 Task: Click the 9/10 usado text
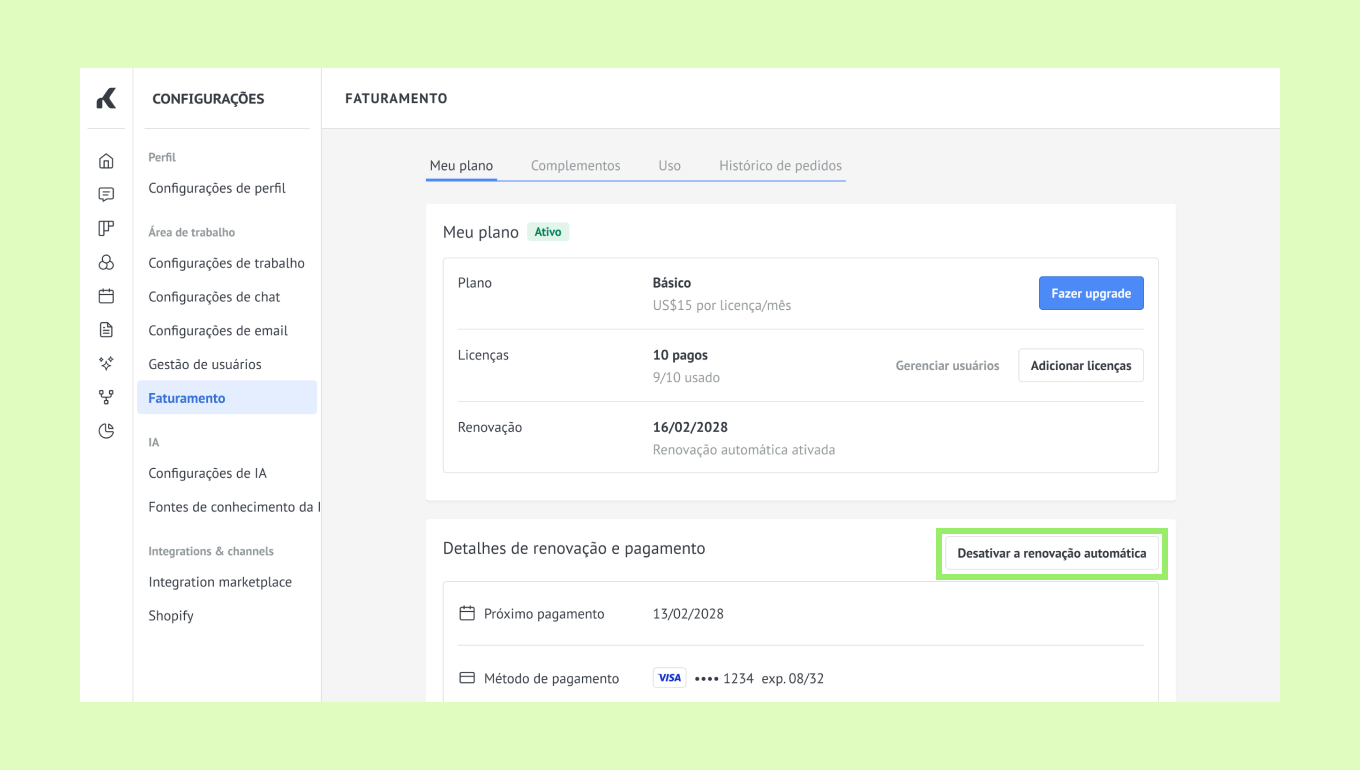click(x=686, y=377)
